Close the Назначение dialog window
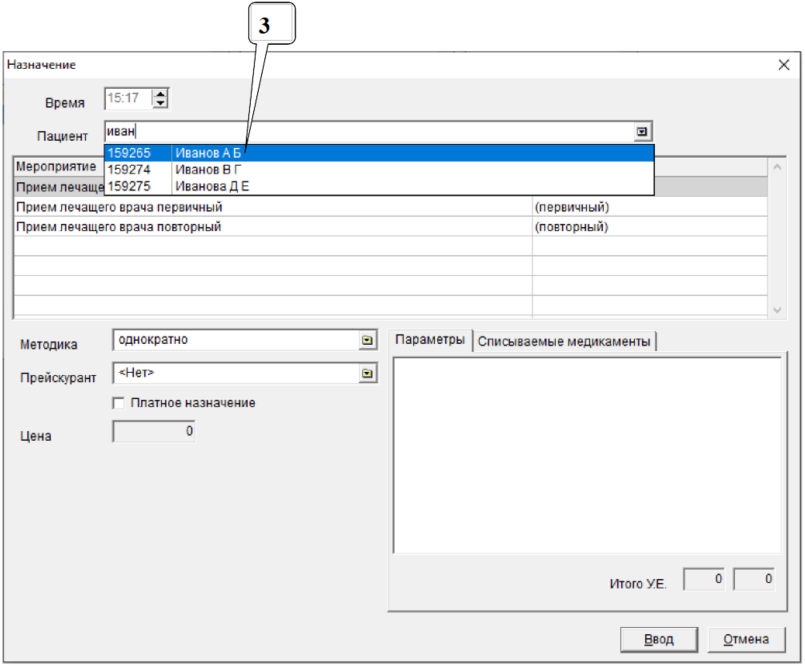Image resolution: width=805 pixels, height=667 pixels. (784, 64)
